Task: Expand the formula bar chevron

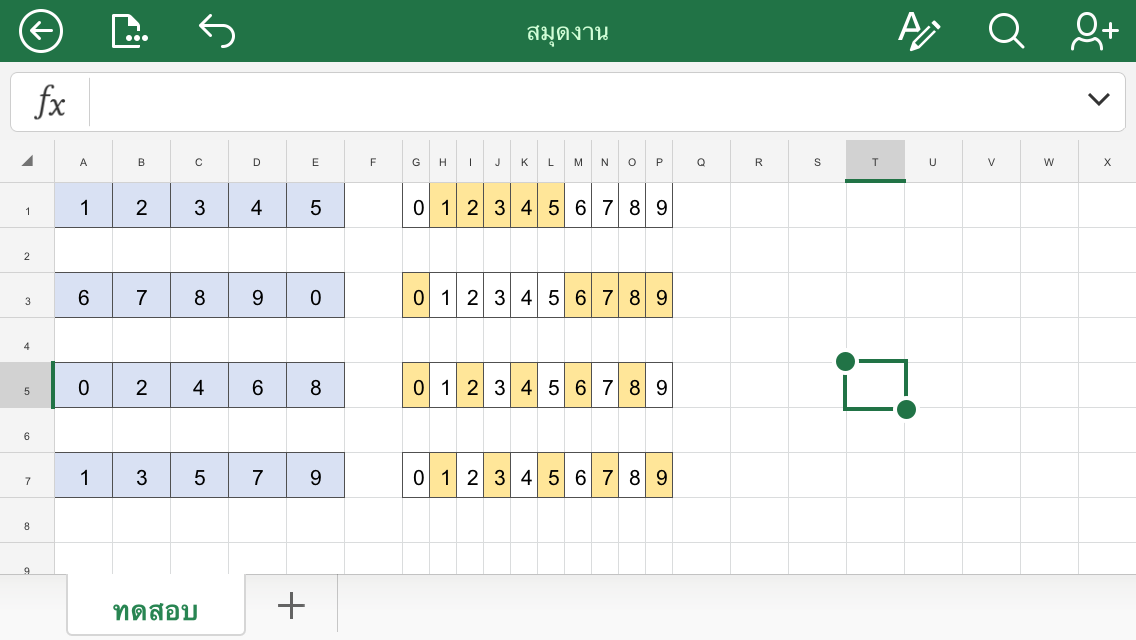Action: click(1098, 99)
